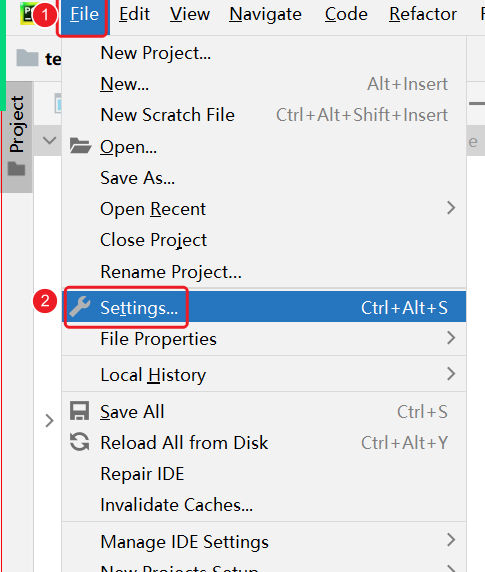Screen dimensions: 485x572
Task: Click the wrench icon beside Settings
Action: pyautogui.click(x=80, y=307)
